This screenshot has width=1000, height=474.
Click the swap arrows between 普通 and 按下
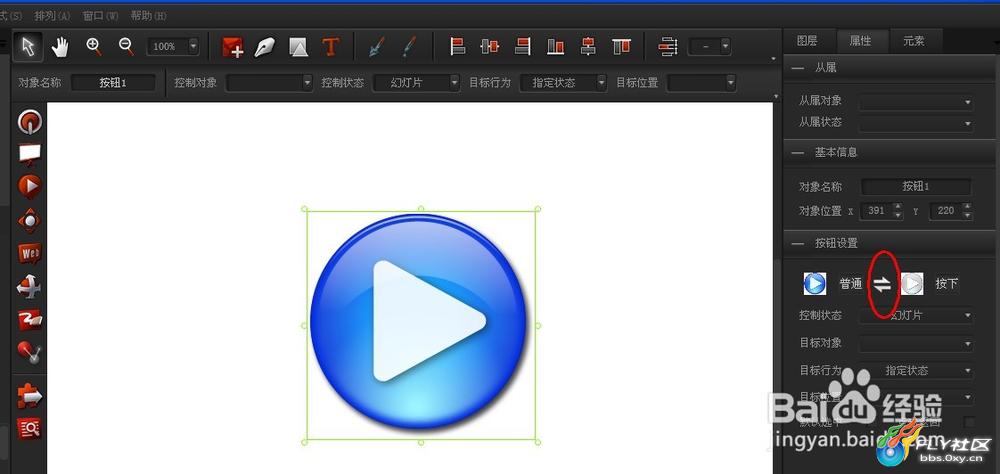(882, 285)
